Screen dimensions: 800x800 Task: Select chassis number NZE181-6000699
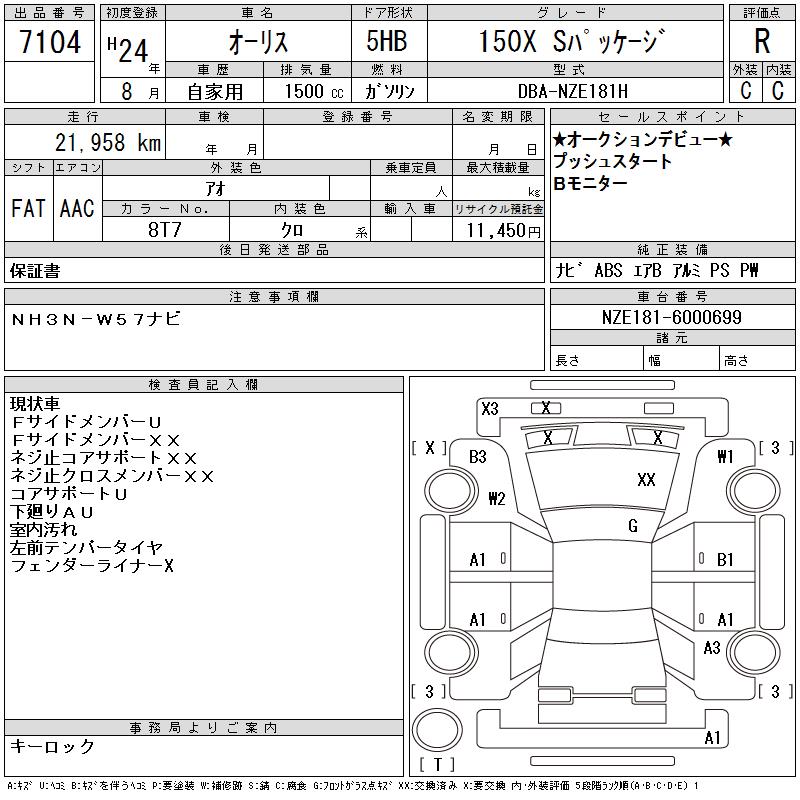pyautogui.click(x=671, y=317)
